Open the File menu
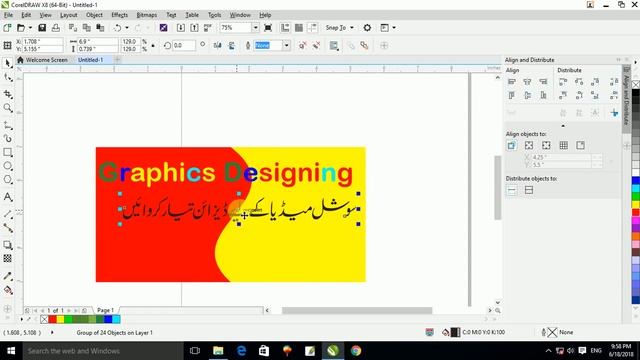 pos(8,15)
